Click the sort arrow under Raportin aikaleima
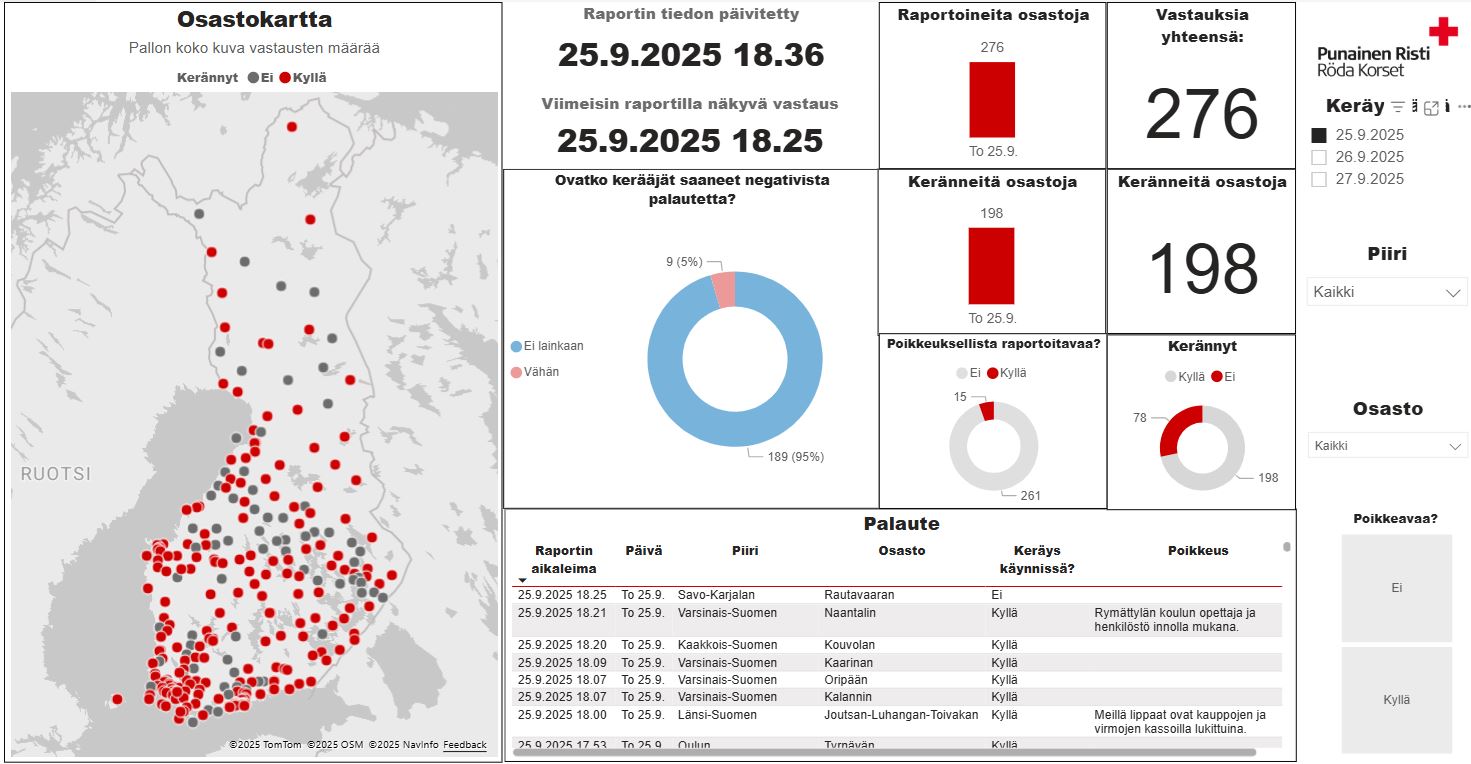 pyautogui.click(x=522, y=581)
